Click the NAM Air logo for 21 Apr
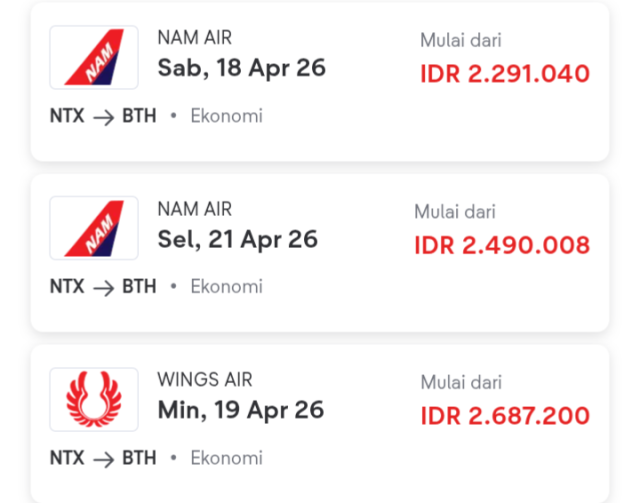640x503 pixels. coord(94,228)
